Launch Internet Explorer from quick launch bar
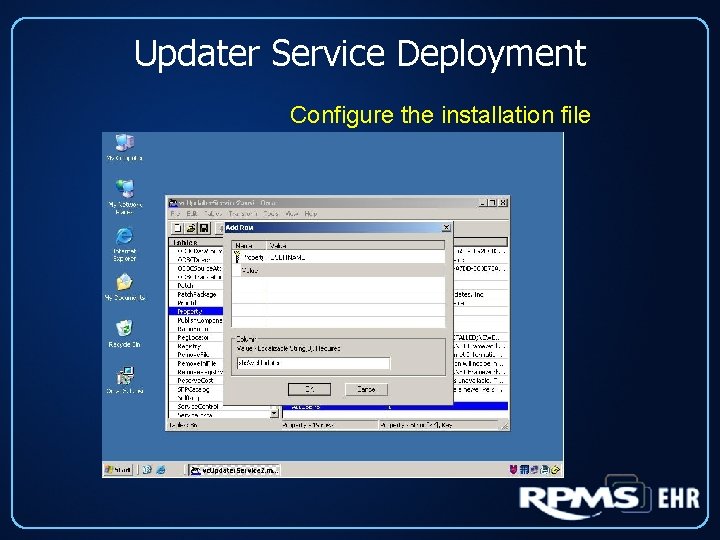This screenshot has width=720, height=540. [x=161, y=470]
